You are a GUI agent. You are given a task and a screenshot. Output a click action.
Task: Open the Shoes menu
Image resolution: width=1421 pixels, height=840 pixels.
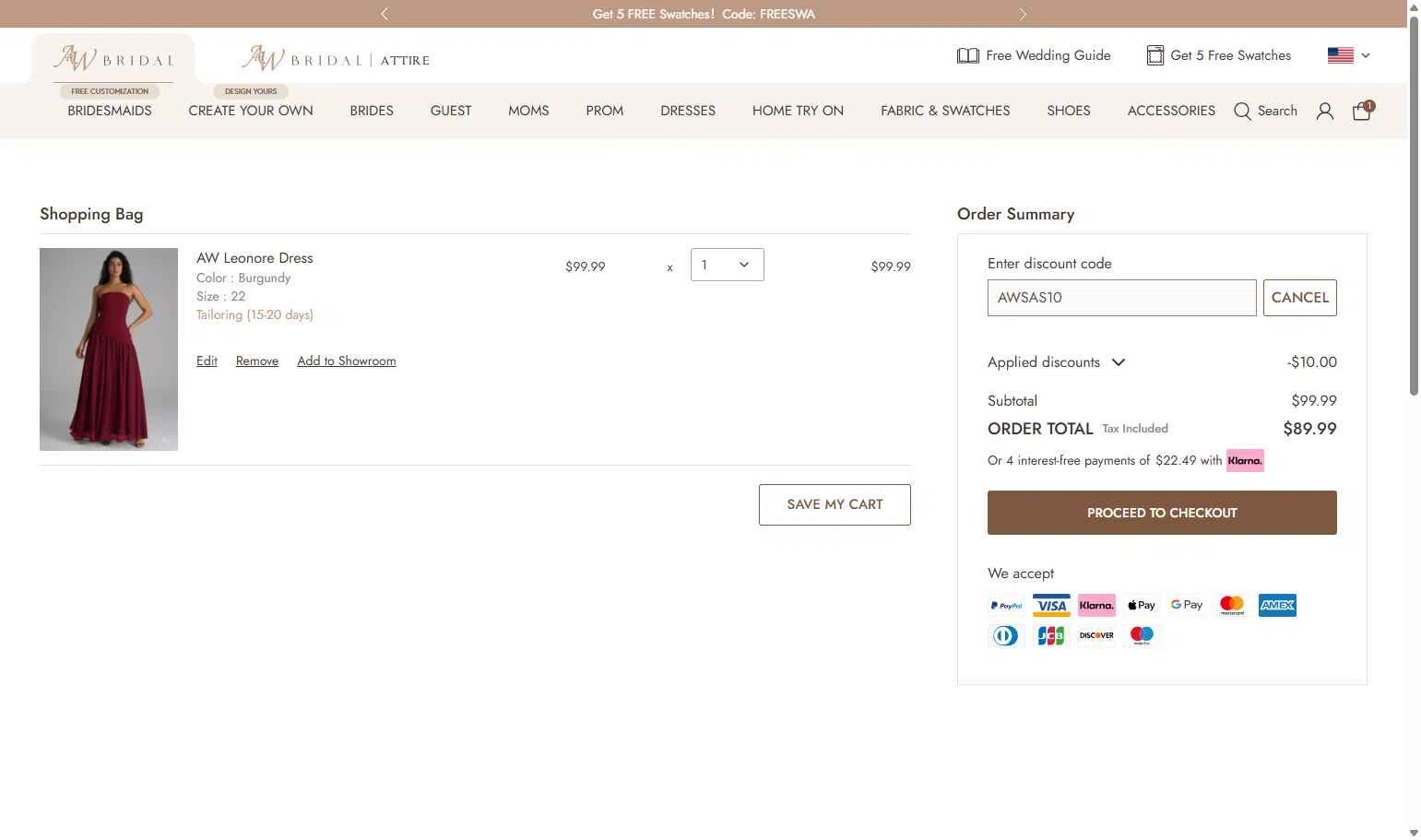click(1069, 111)
